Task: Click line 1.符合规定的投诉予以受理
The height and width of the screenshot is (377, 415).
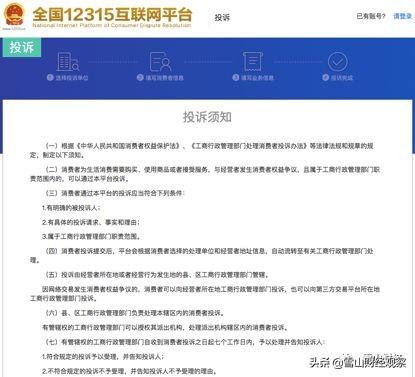Action: pos(103,357)
